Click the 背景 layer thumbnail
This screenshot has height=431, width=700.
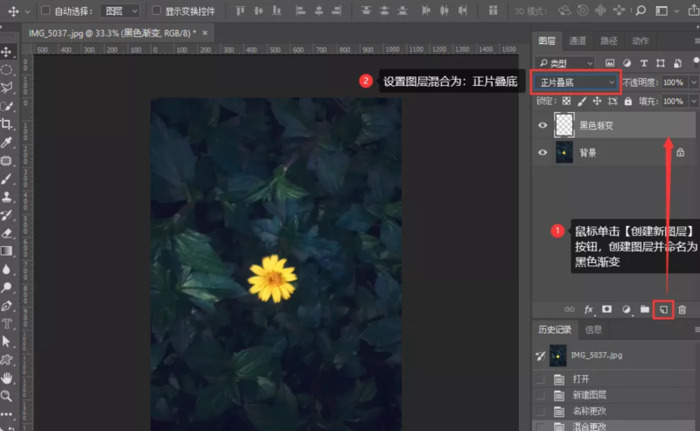[x=564, y=152]
